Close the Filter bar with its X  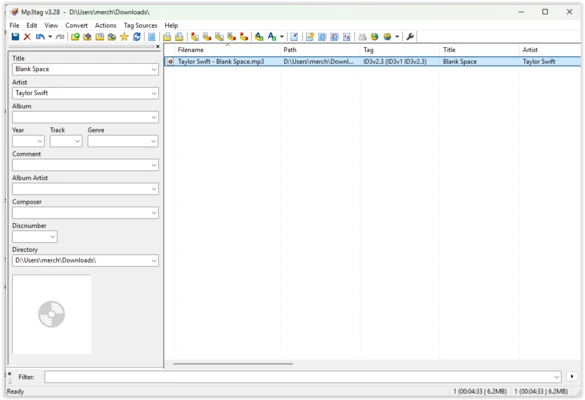(10, 374)
